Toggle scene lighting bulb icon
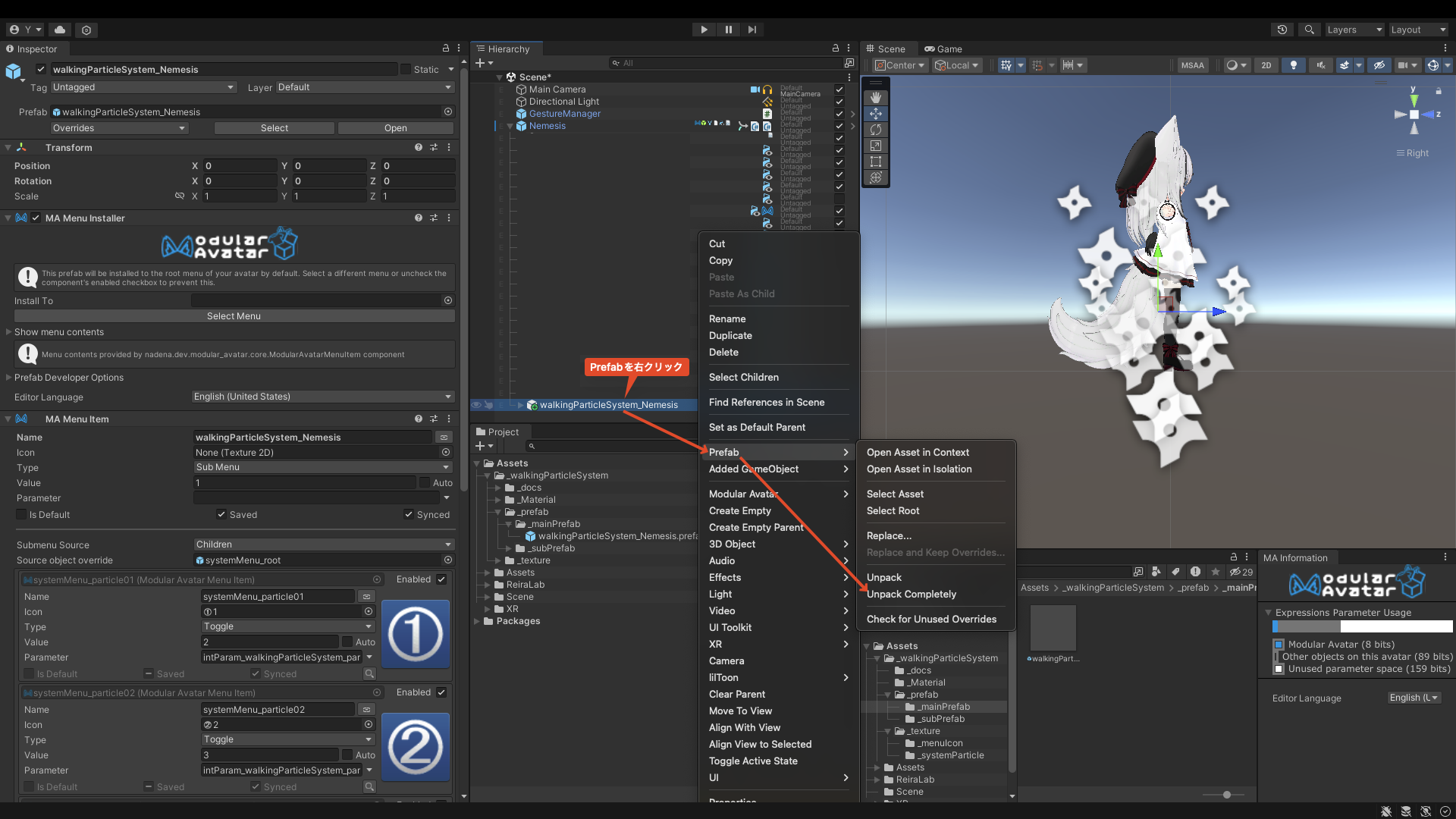 [1294, 65]
